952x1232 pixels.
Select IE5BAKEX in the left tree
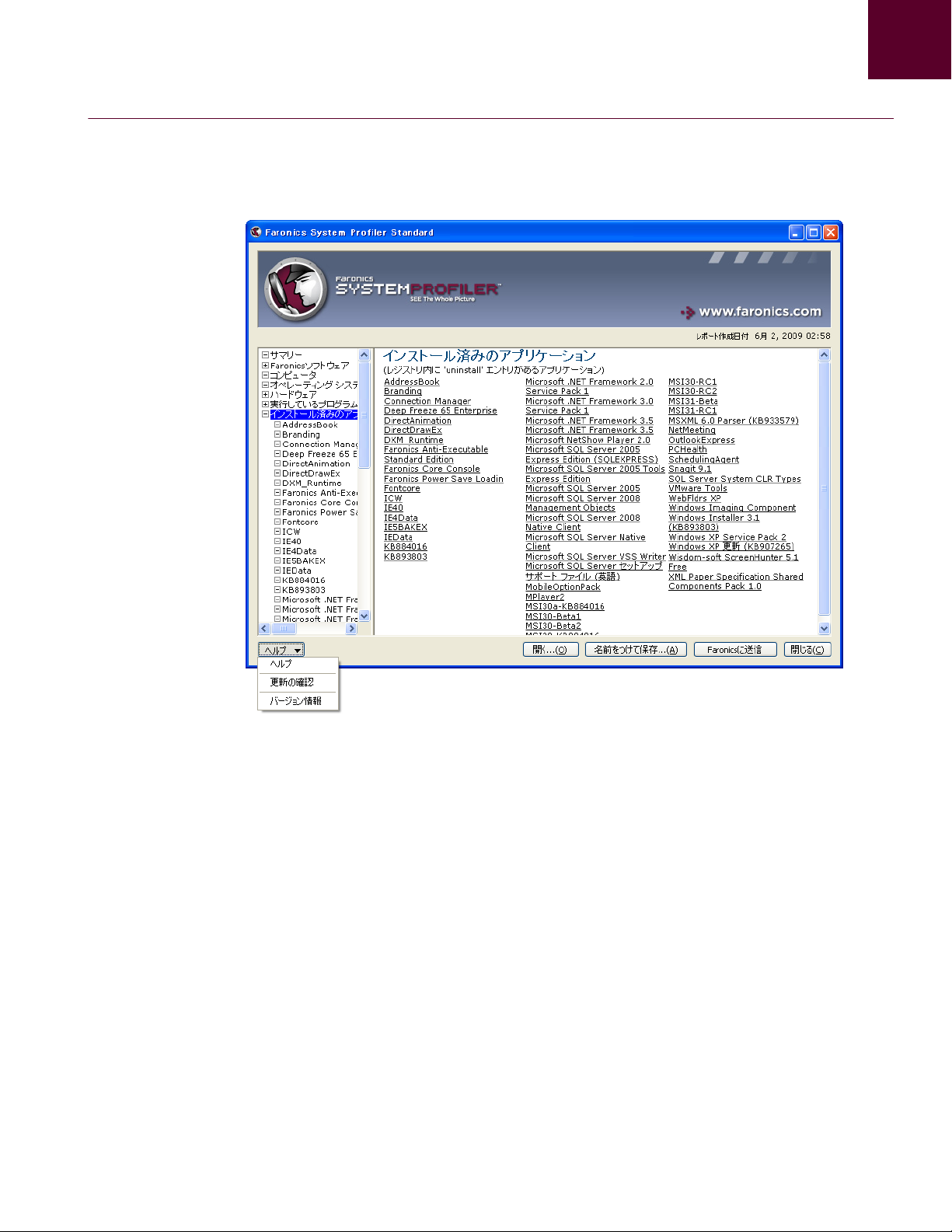(304, 561)
